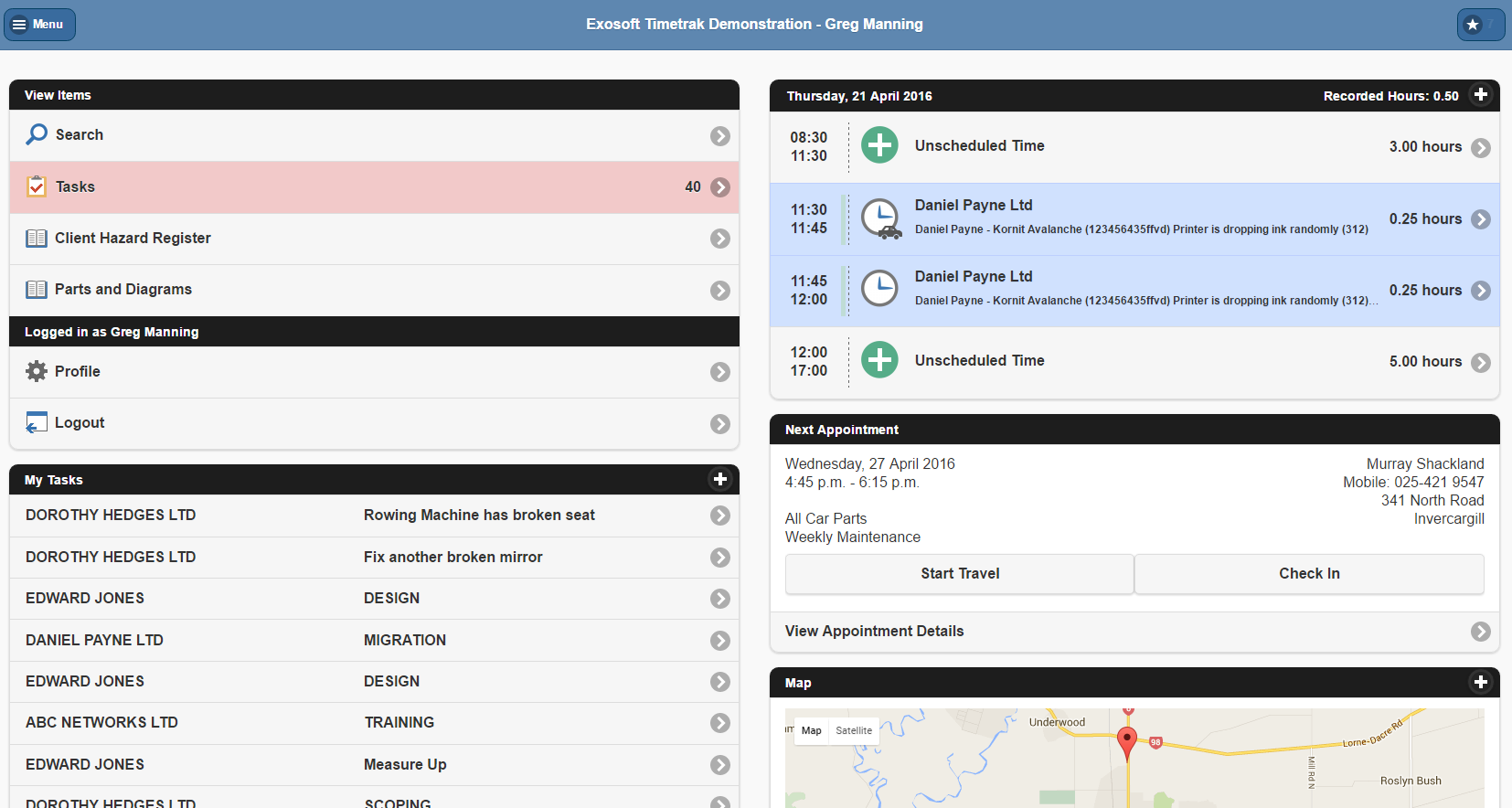The image size is (1512, 808).
Task: Click the star favorites icon in header
Action: (1473, 25)
